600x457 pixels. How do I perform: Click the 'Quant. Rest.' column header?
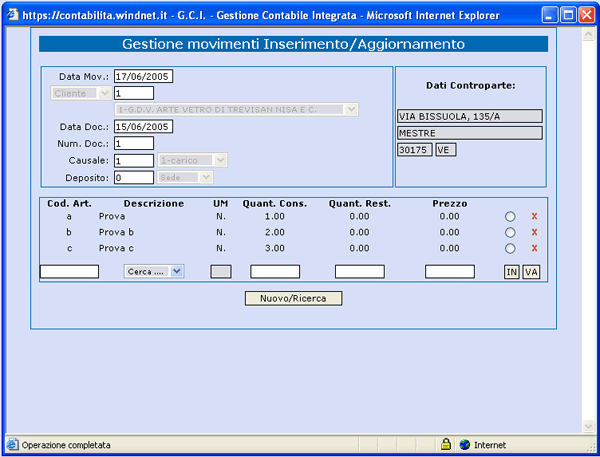click(x=360, y=204)
